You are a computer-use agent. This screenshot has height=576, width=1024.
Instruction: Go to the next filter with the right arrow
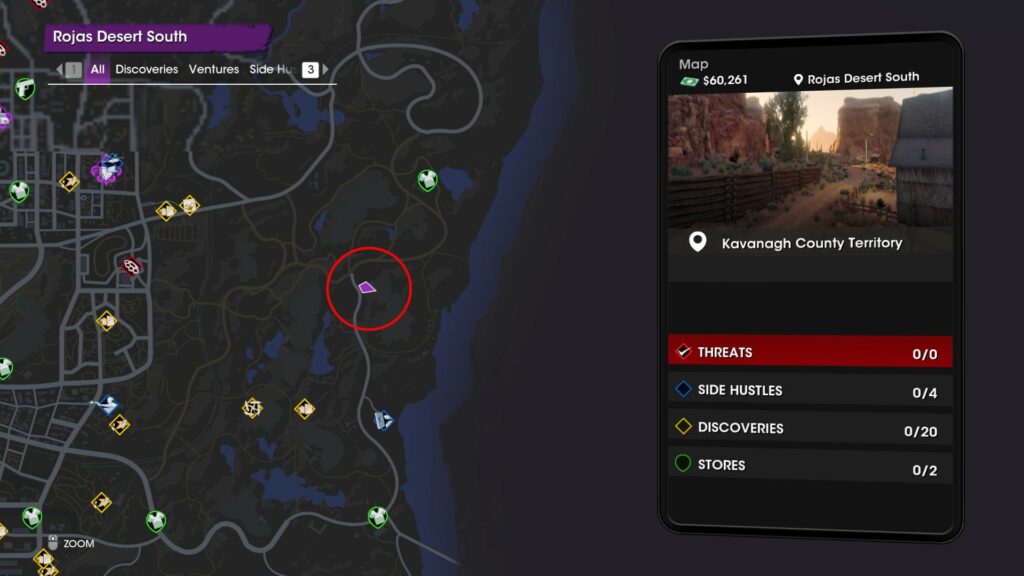point(325,69)
